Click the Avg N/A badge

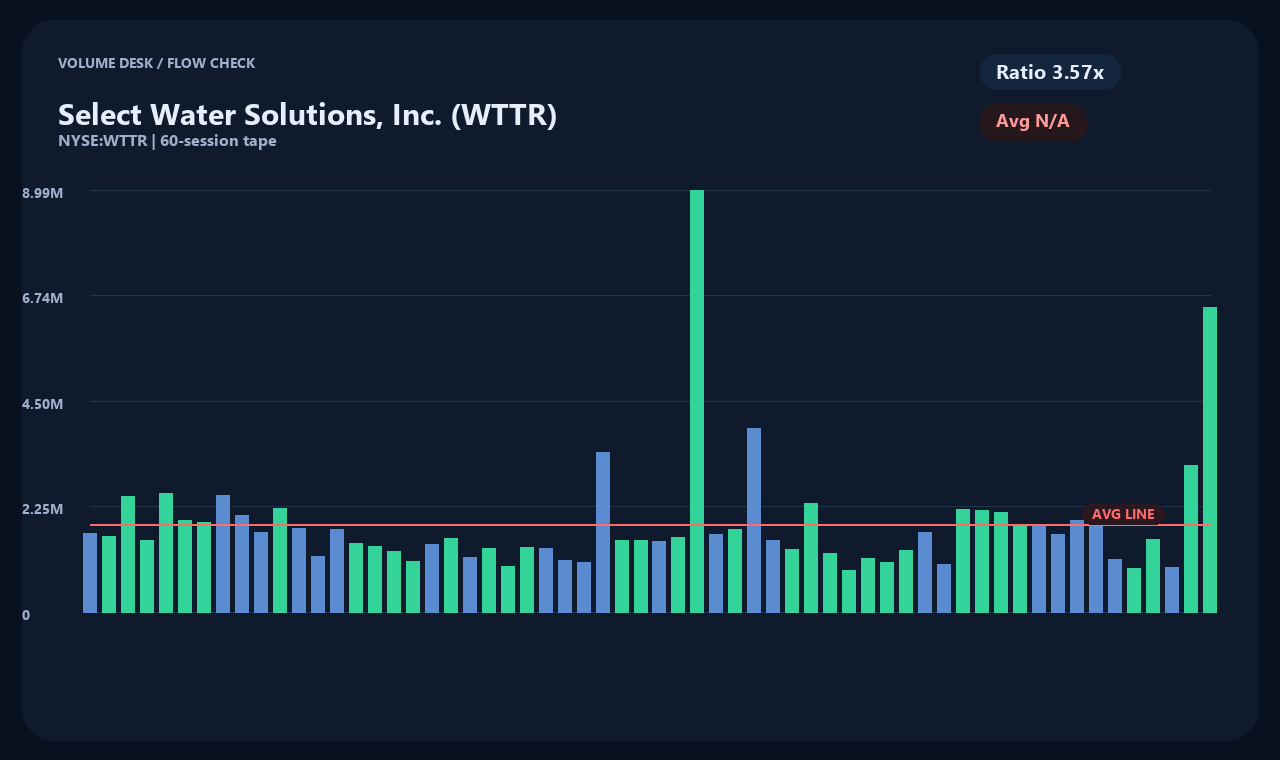point(1033,122)
